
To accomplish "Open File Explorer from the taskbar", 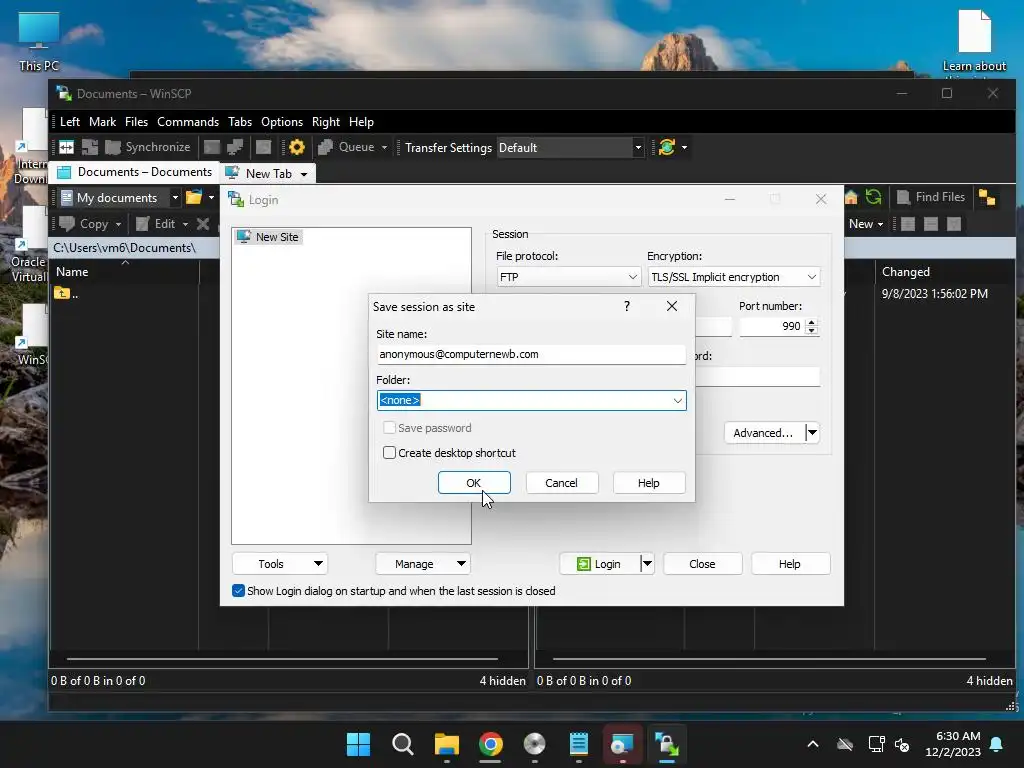I will click(447, 744).
